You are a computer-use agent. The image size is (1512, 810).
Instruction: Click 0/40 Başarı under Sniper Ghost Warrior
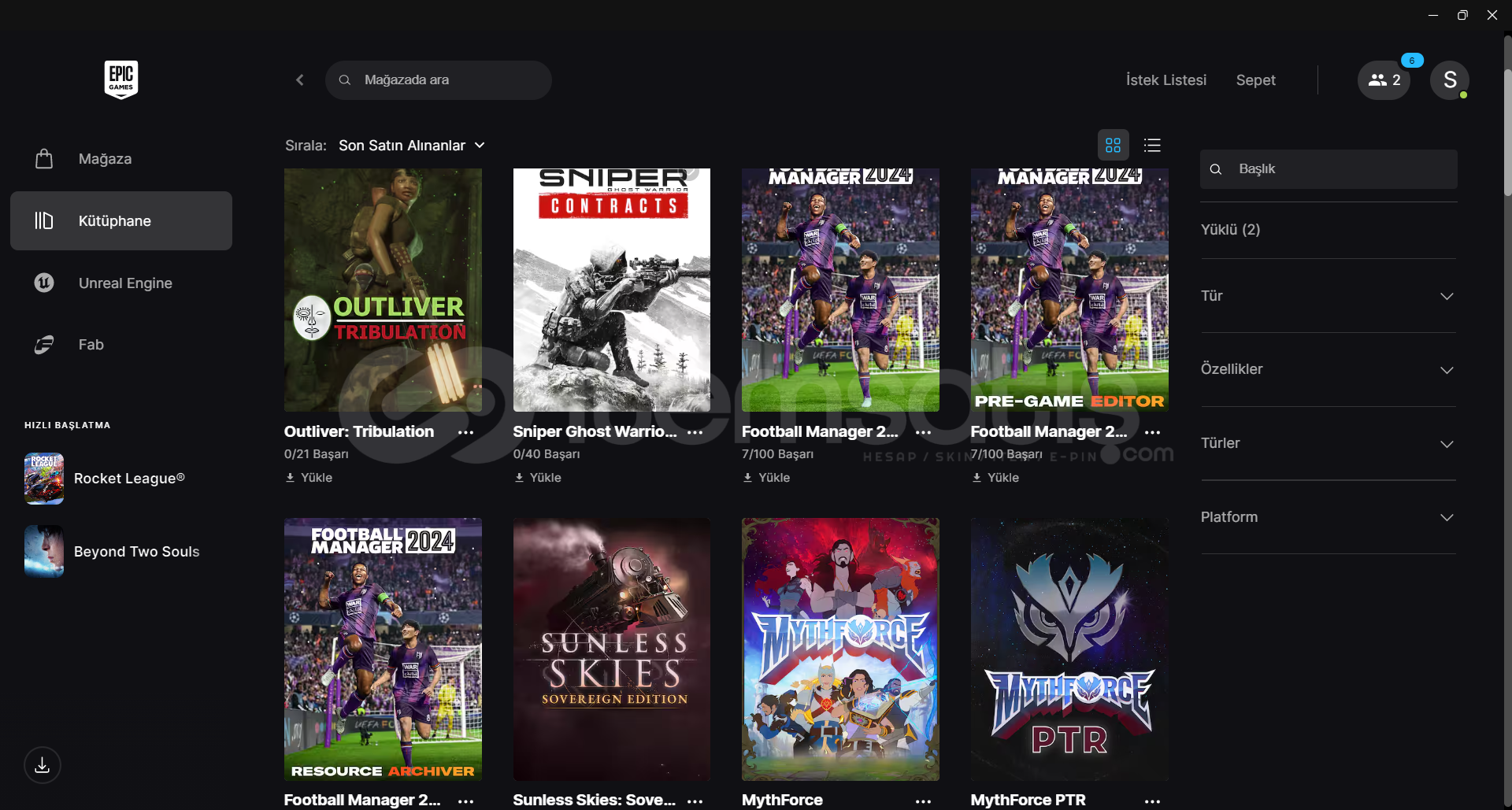pos(547,454)
